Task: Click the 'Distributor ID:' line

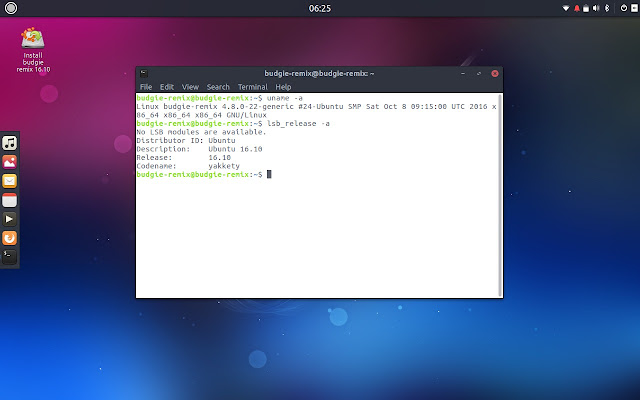Action: tap(186, 140)
